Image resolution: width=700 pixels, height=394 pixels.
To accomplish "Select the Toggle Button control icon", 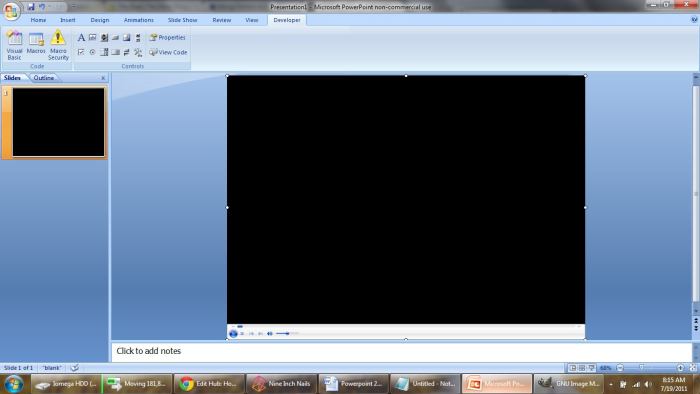I will 127,52.
